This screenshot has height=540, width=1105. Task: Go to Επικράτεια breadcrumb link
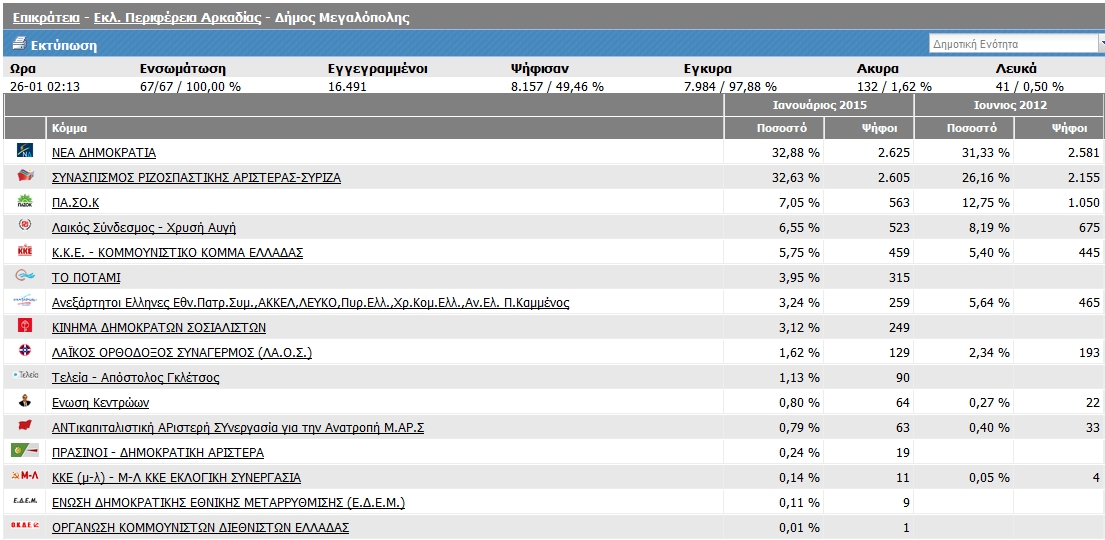[x=47, y=18]
